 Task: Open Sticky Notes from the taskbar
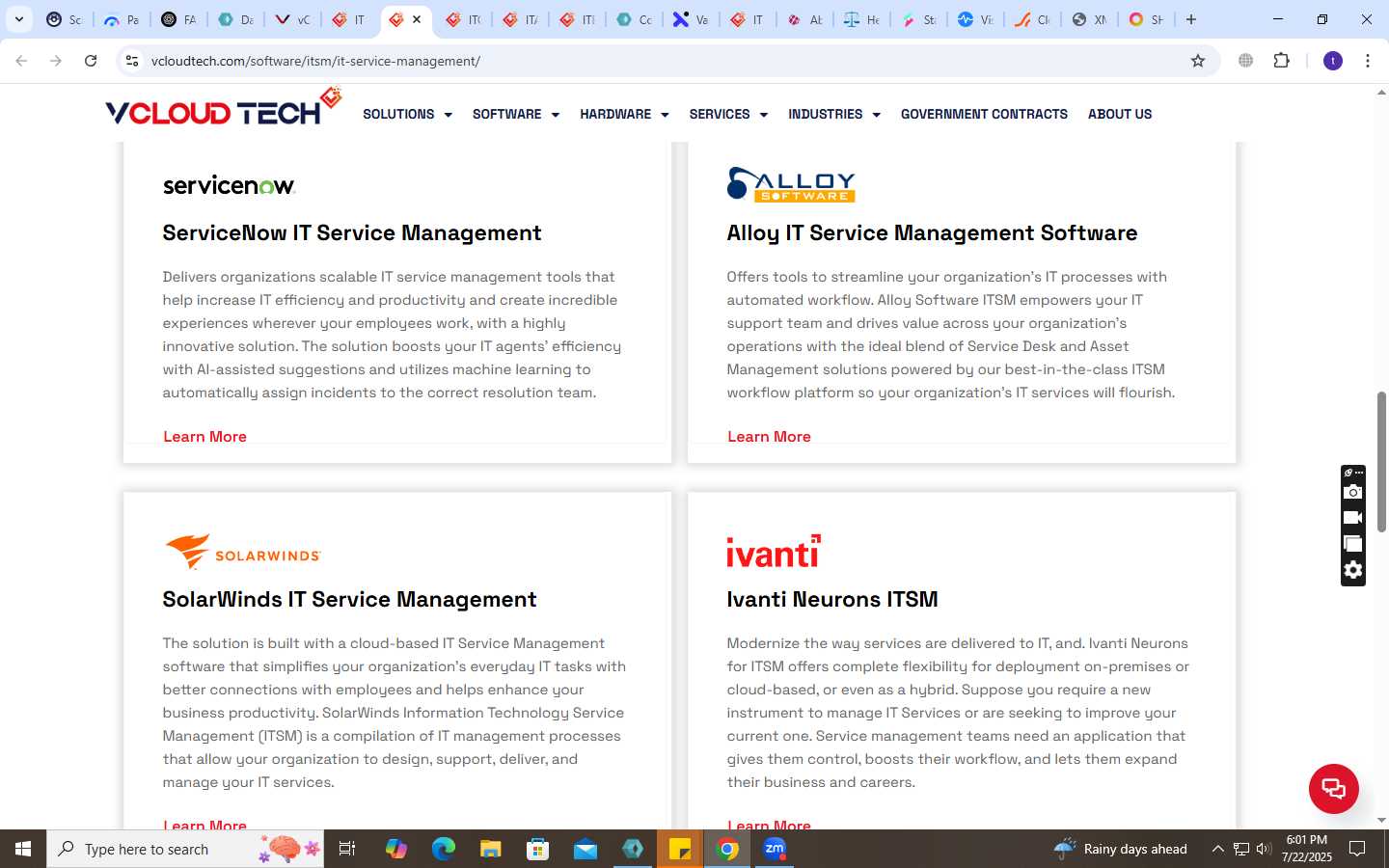tap(680, 849)
